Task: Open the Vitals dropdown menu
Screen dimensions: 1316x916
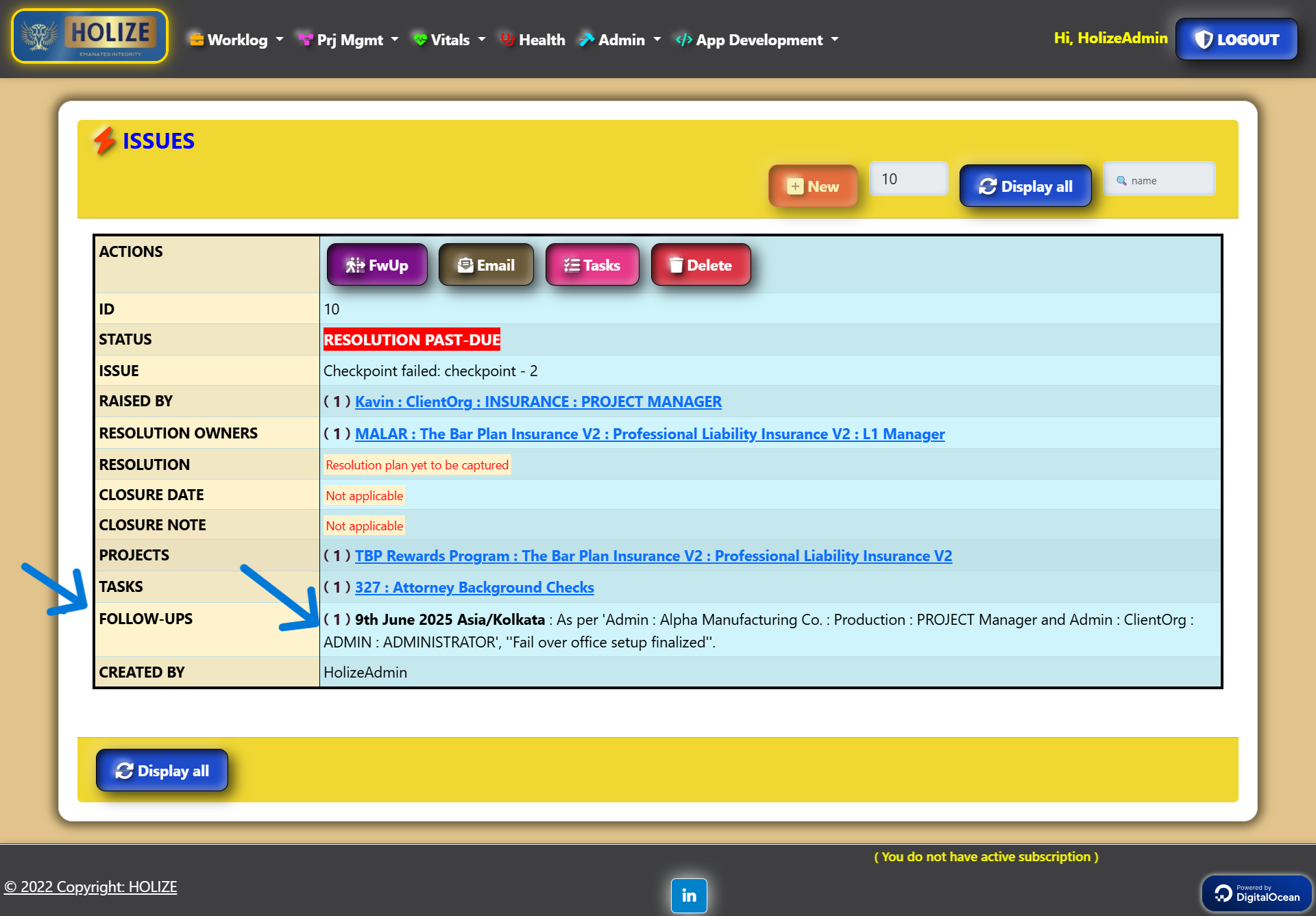Action: pyautogui.click(x=450, y=40)
